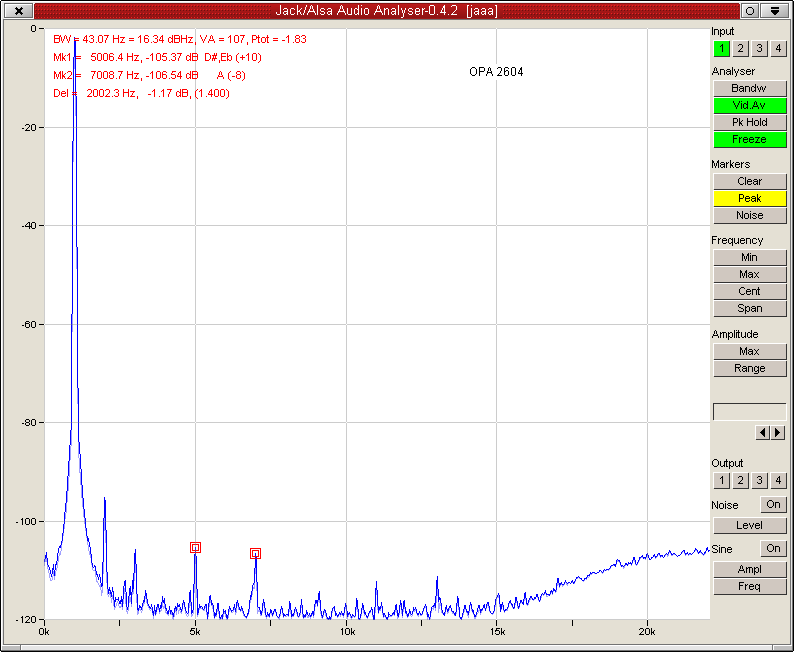
Task: Click the Mk1 5006.4 Hz readout
Action: pos(157,57)
